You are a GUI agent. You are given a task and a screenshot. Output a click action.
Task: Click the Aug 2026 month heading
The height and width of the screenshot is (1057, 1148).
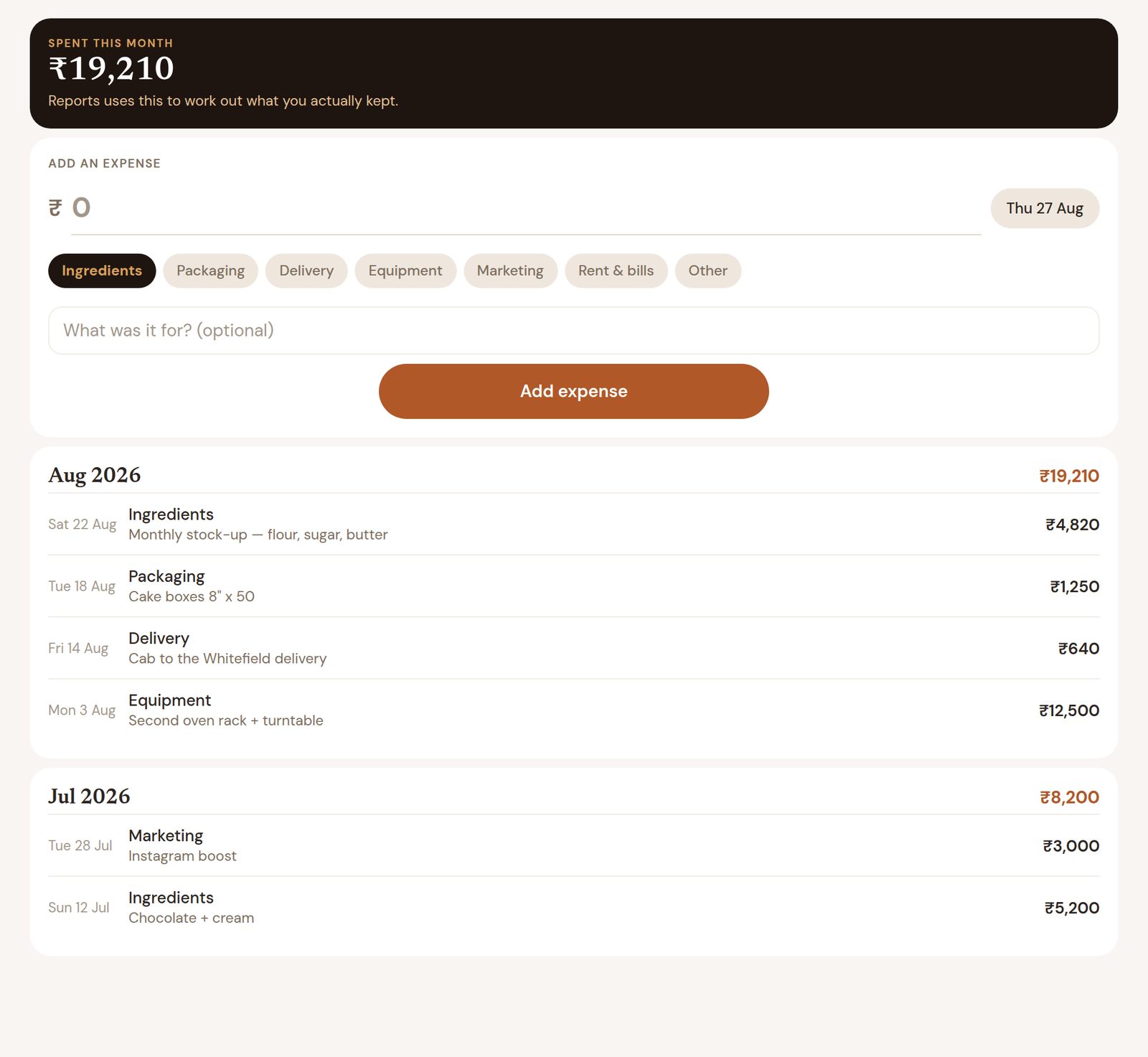(x=95, y=475)
